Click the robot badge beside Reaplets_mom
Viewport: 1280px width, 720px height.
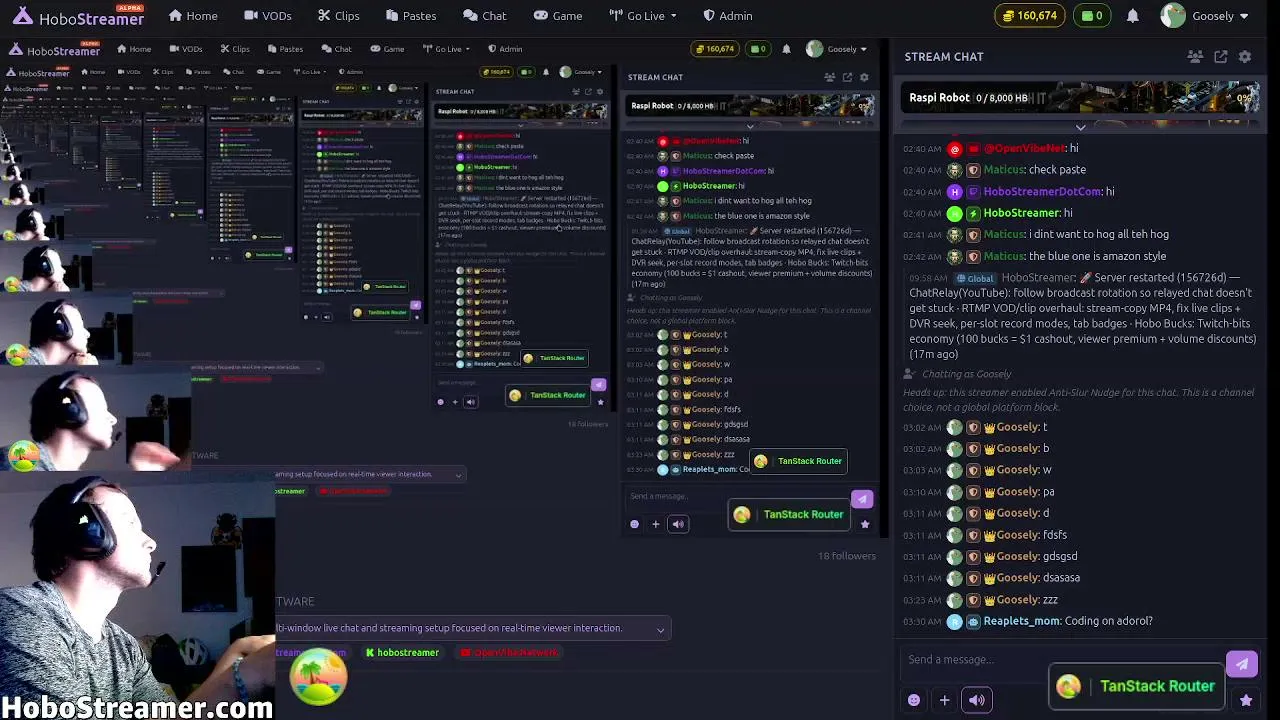coord(973,622)
